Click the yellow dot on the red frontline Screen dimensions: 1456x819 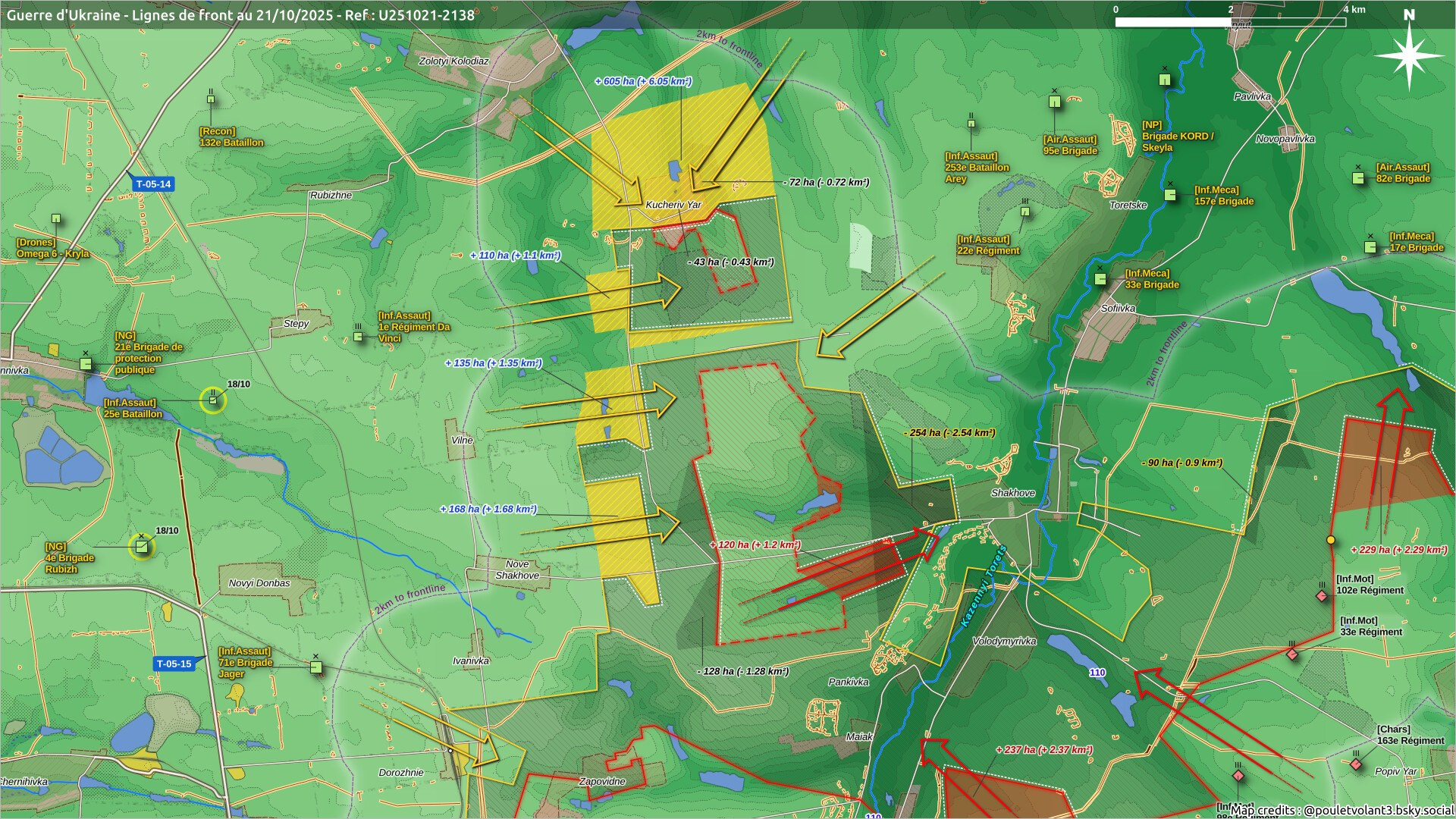[1330, 540]
